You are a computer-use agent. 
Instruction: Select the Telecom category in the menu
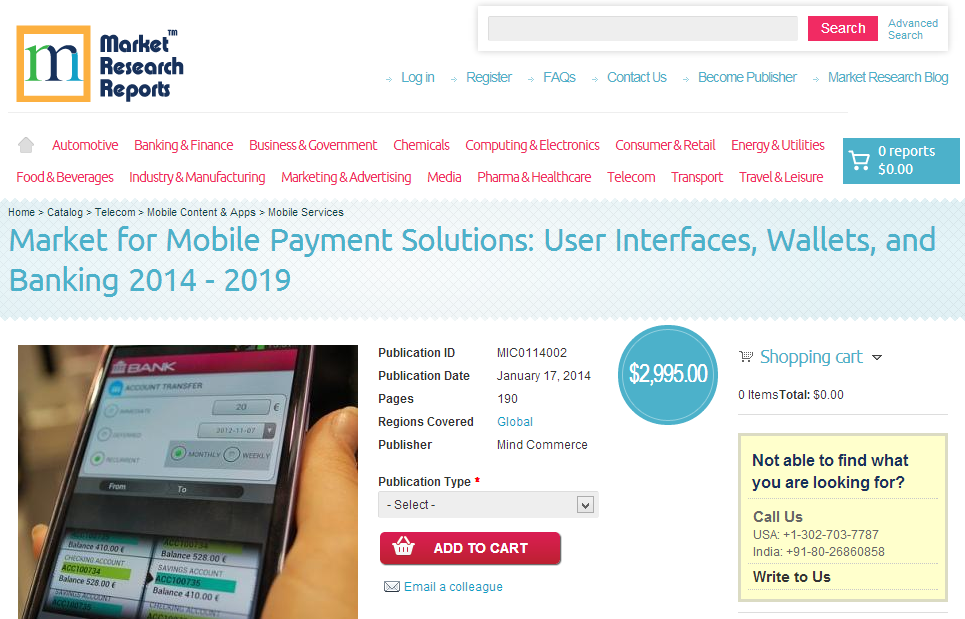(x=631, y=177)
